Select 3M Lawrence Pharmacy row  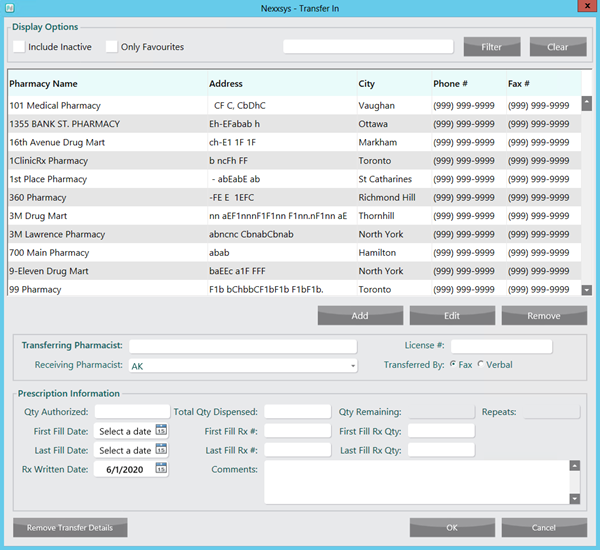coord(294,234)
